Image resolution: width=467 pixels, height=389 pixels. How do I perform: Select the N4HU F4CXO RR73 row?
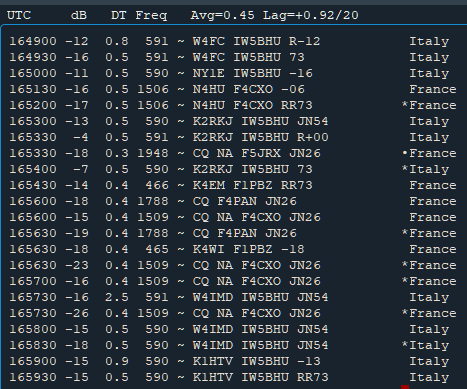click(x=233, y=105)
